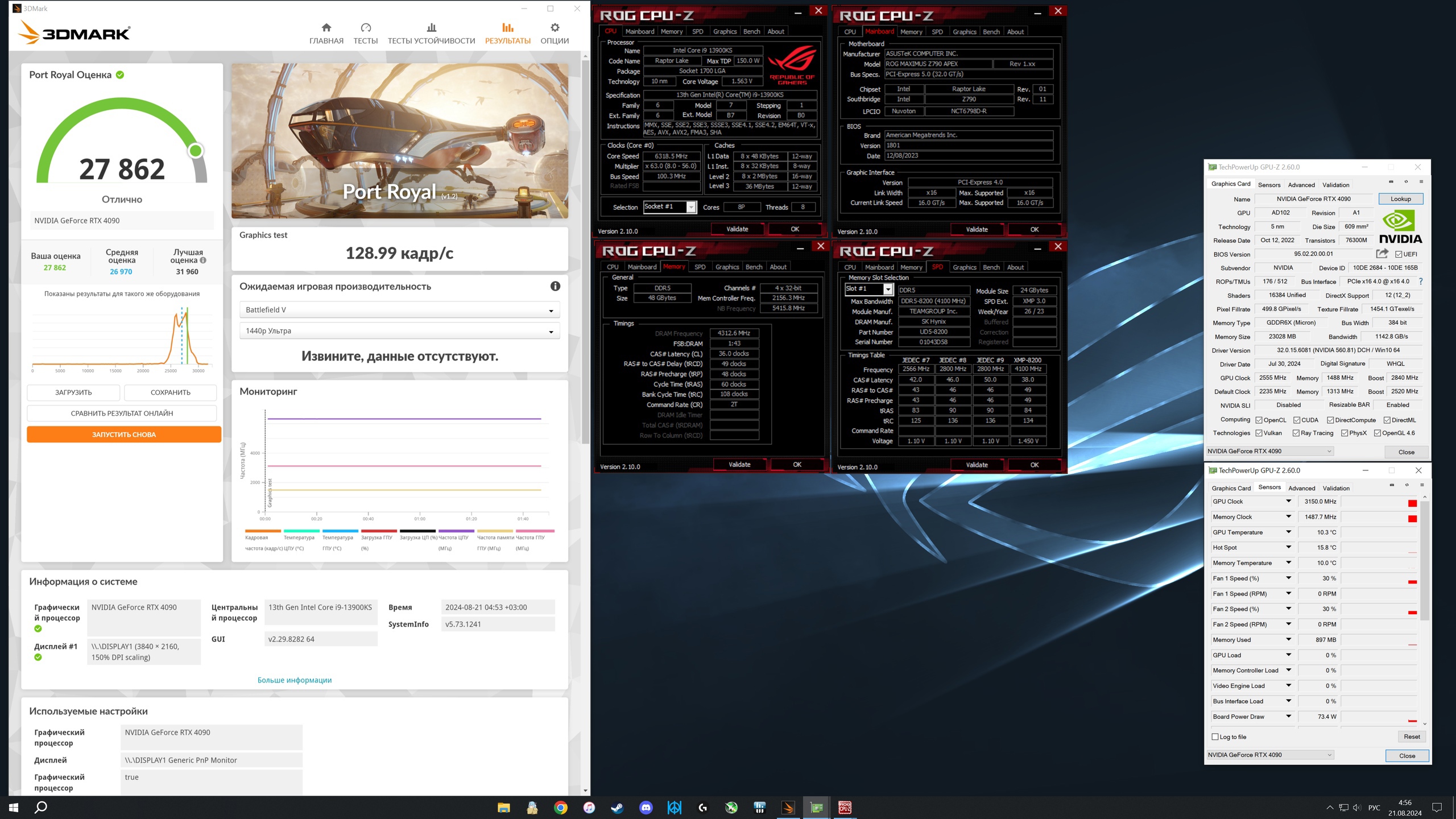Toggle UEFI checkbox in GPU-Z
The height and width of the screenshot is (819, 1456).
1399,254
